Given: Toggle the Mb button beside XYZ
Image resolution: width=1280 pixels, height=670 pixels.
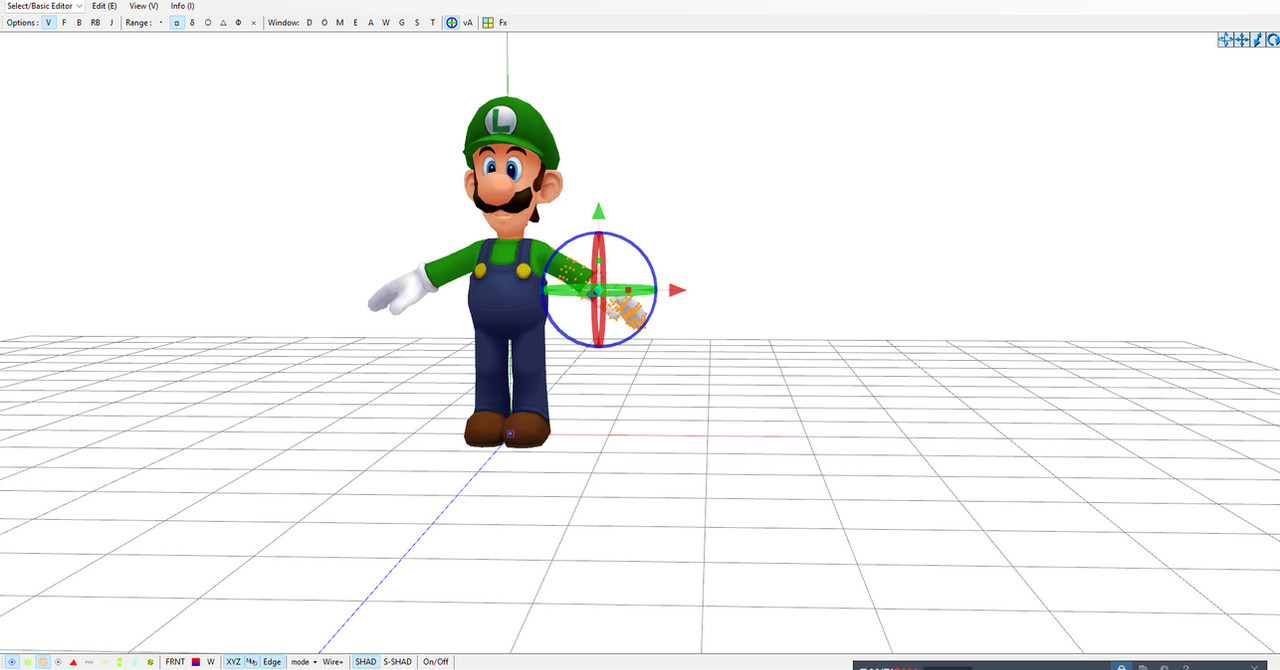Looking at the screenshot, I should tap(252, 662).
